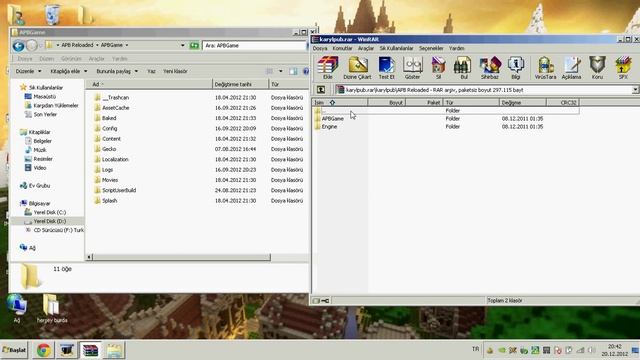Select the Localization folder in Explorer
Image resolution: width=640 pixels, height=360 pixels.
pos(115,159)
